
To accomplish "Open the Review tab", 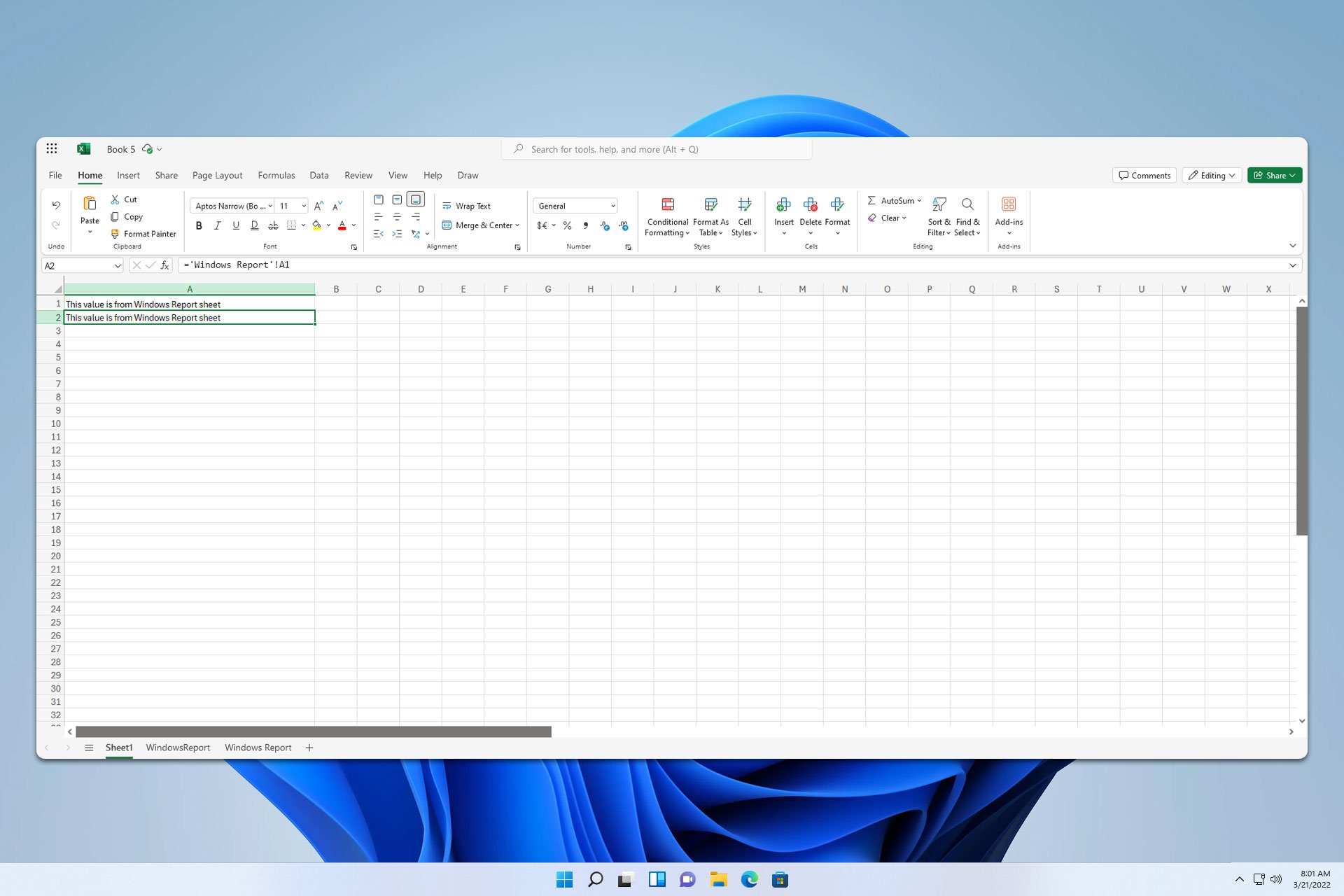I will click(358, 176).
